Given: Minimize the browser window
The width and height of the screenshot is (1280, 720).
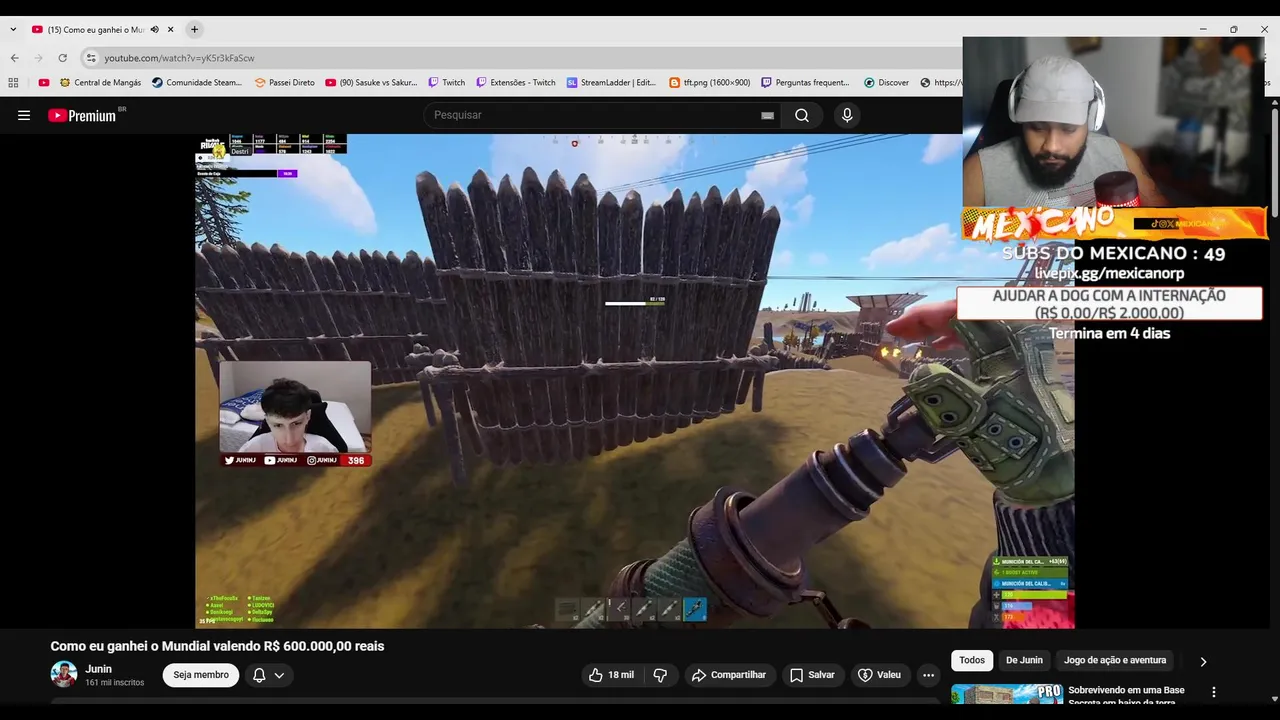Looking at the screenshot, I should (x=1203, y=30).
